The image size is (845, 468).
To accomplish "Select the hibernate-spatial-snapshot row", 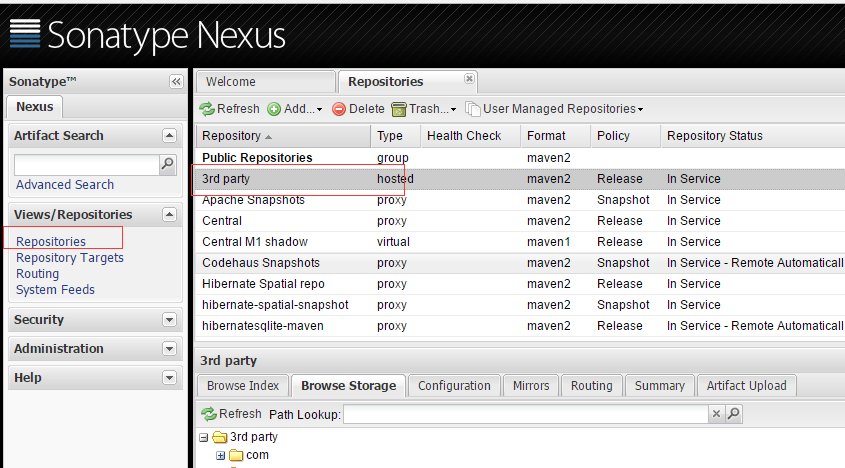I will point(521,305).
